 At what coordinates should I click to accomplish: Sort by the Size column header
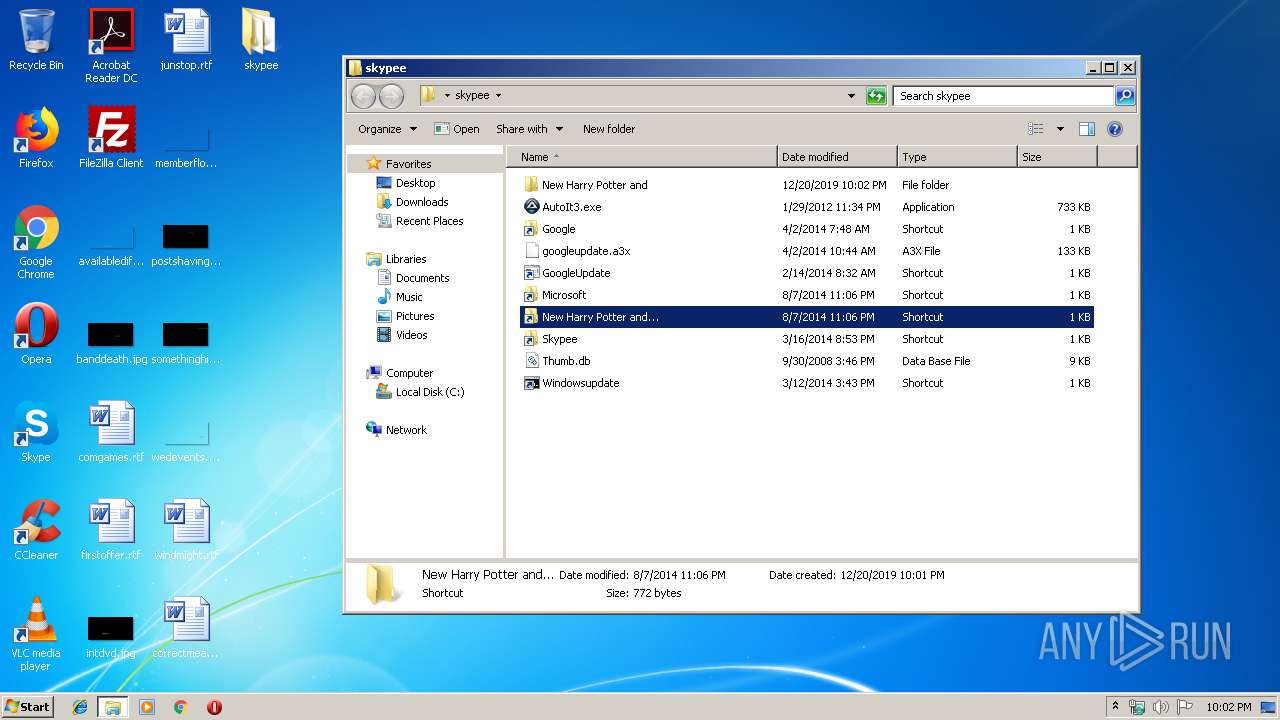click(1057, 157)
